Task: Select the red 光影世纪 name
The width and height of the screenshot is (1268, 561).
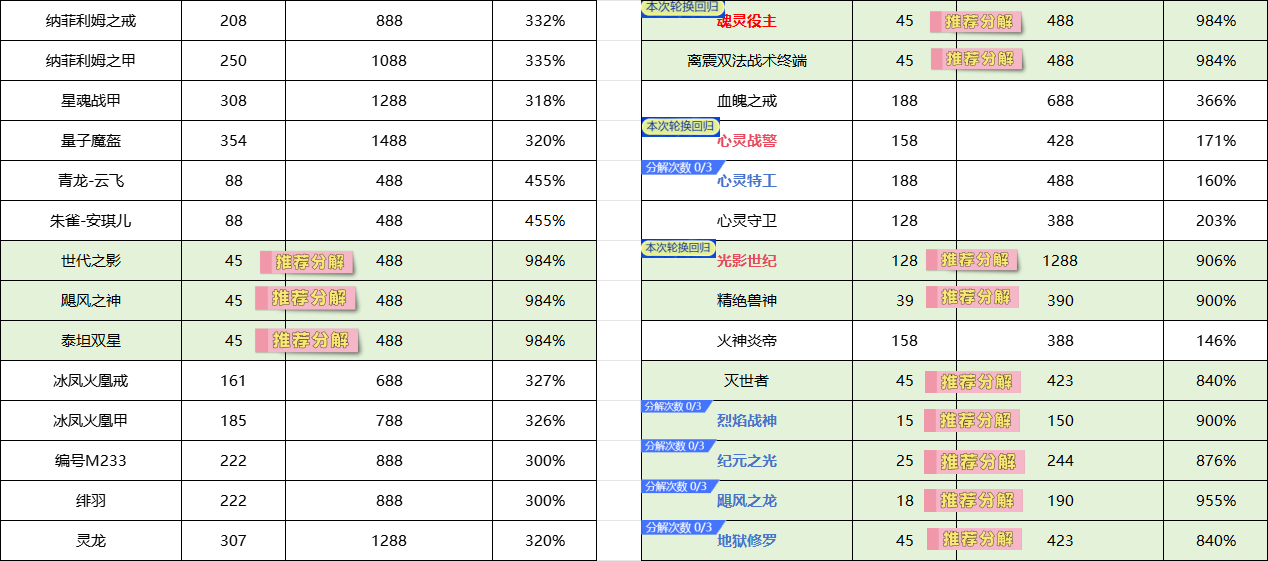Action: coord(747,261)
